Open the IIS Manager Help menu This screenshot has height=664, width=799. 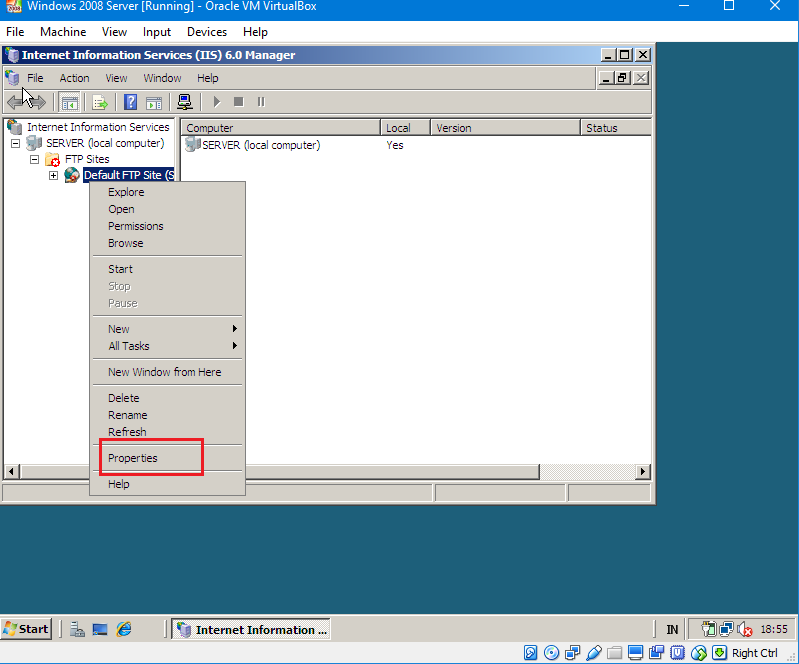pos(207,78)
